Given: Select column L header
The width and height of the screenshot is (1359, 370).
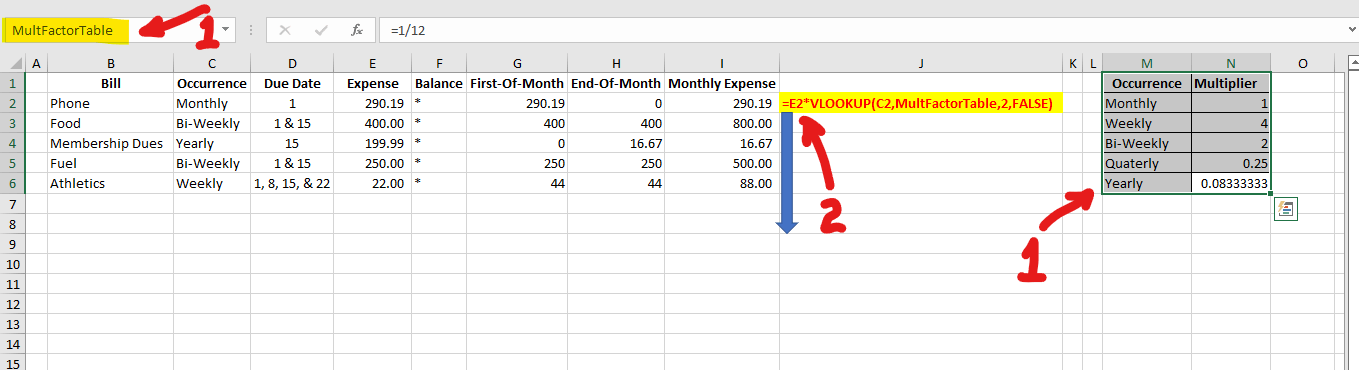Looking at the screenshot, I should click(1093, 64).
